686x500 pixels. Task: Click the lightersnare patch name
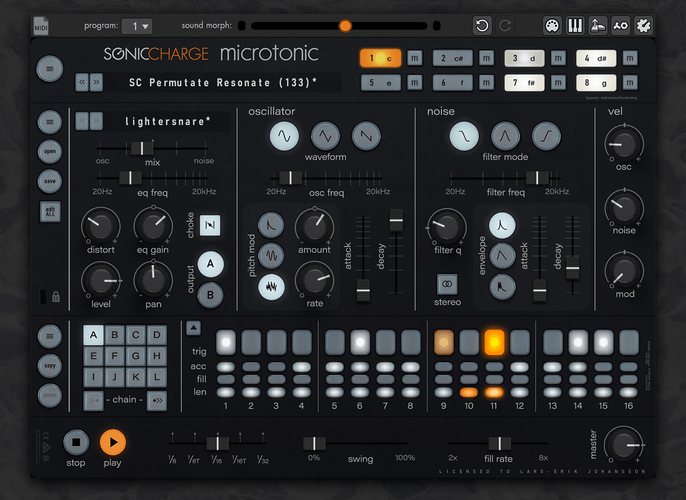[168, 121]
